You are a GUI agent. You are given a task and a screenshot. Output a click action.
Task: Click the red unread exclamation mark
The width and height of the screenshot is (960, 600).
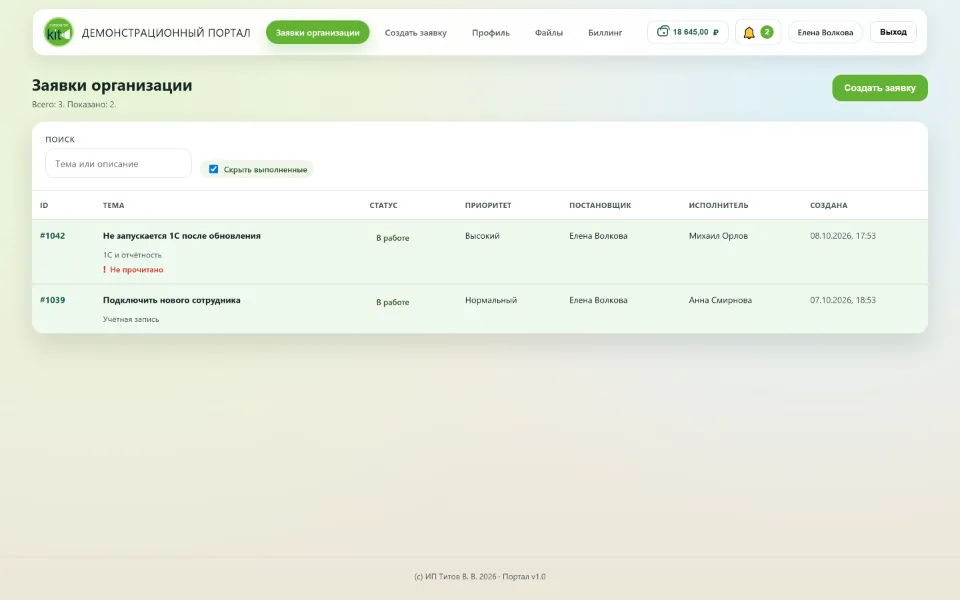(105, 269)
